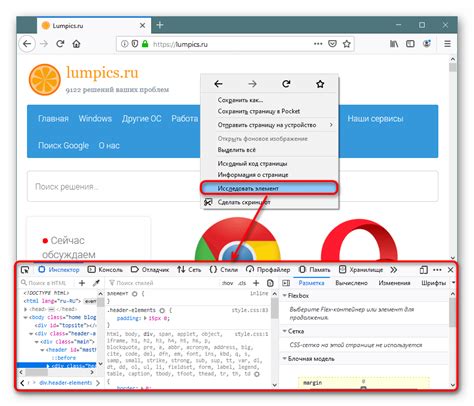Show more devtools tabs via double chevron
Screen dimensions: 474x406
coord(394,270)
